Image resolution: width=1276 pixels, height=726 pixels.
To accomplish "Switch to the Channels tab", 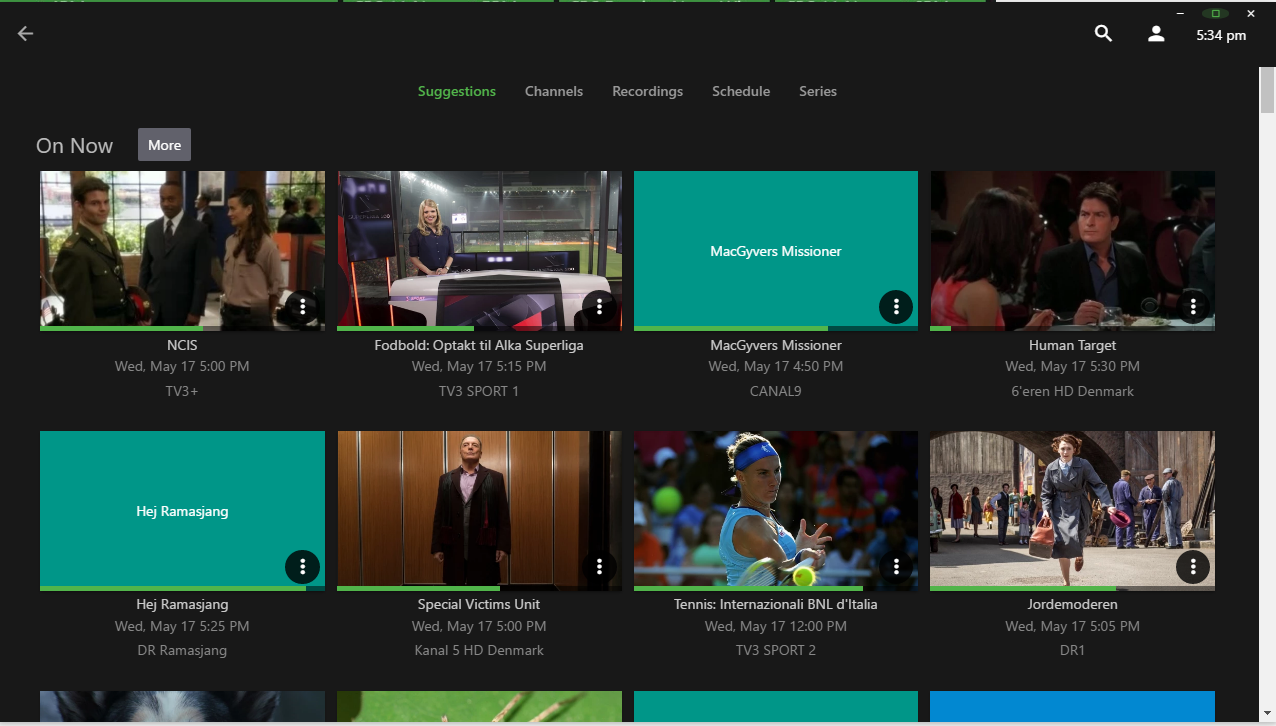I will coord(554,91).
